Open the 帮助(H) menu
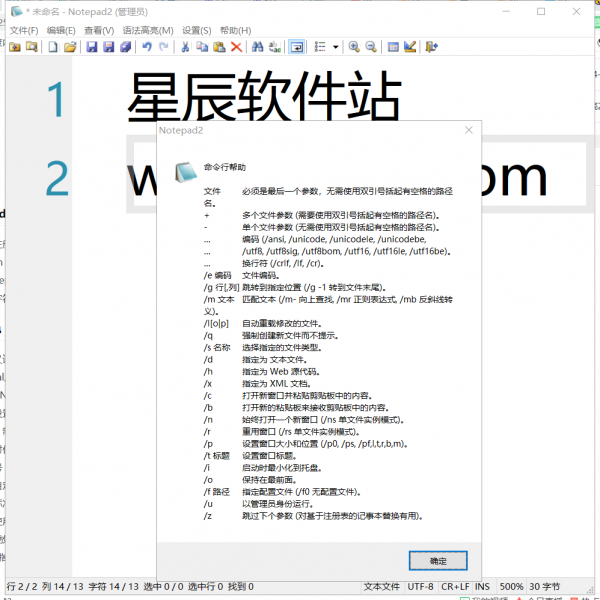This screenshot has width=600, height=600. coord(235,31)
